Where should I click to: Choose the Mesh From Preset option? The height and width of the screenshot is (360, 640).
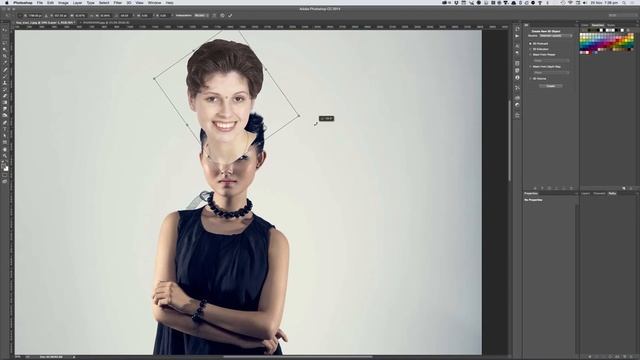click(x=531, y=54)
